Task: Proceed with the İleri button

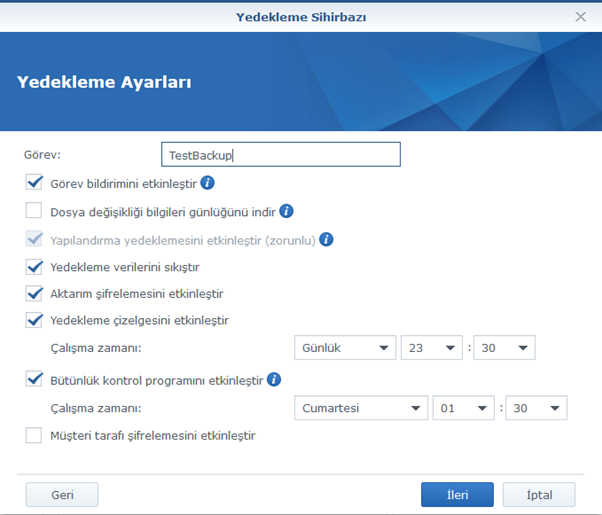Action: (x=457, y=495)
